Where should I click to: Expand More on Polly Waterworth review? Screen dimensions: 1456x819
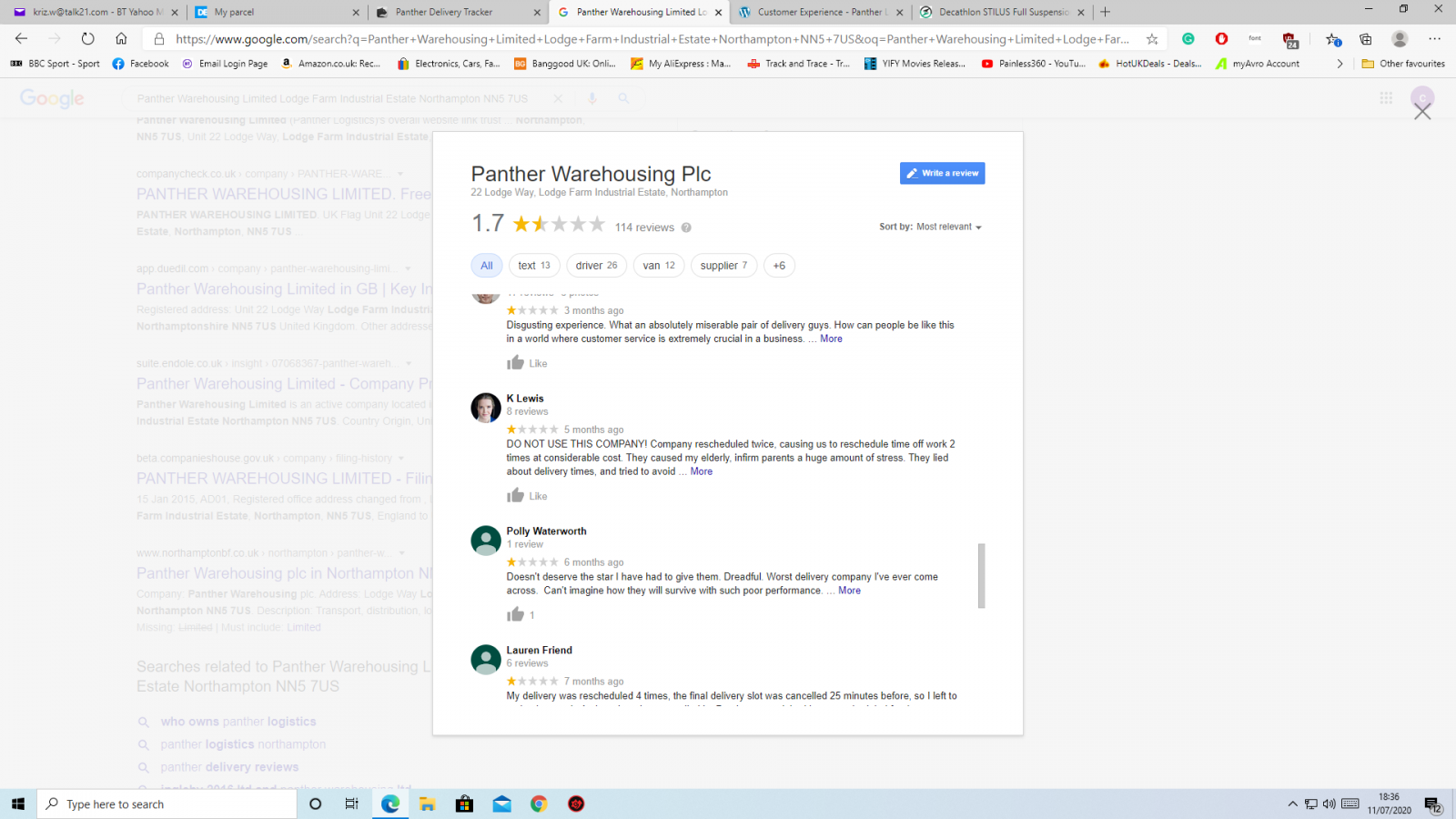click(849, 591)
